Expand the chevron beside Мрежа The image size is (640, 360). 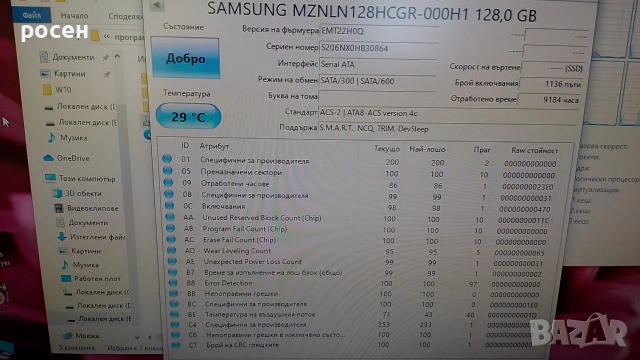(x=137, y=337)
